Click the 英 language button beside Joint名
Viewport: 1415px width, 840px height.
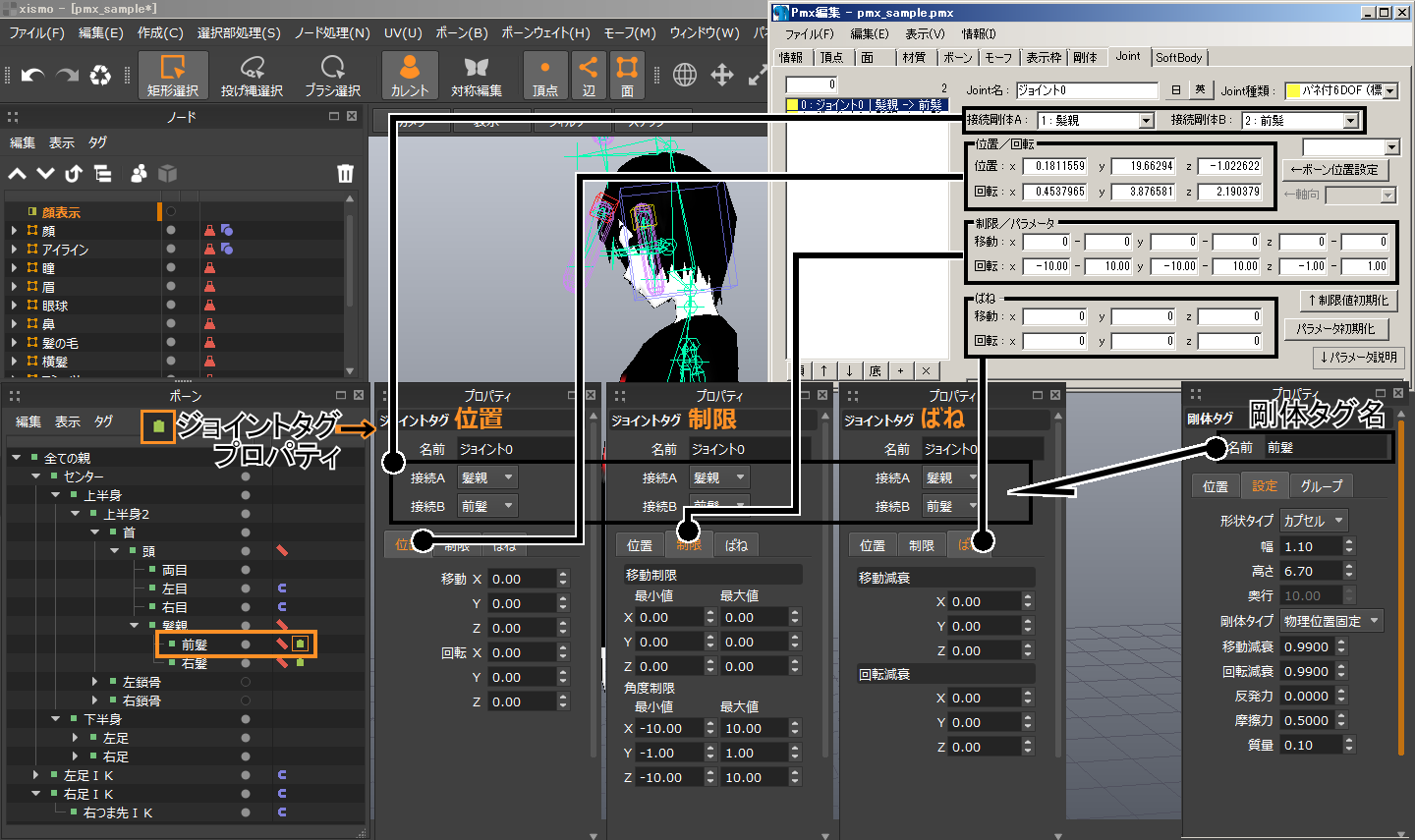pyautogui.click(x=1199, y=90)
